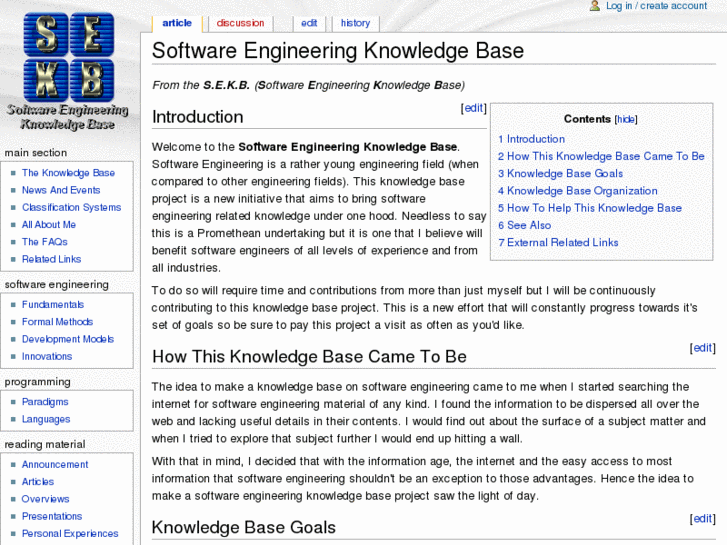Jump to Knowledge Base Organization in contents

click(582, 191)
